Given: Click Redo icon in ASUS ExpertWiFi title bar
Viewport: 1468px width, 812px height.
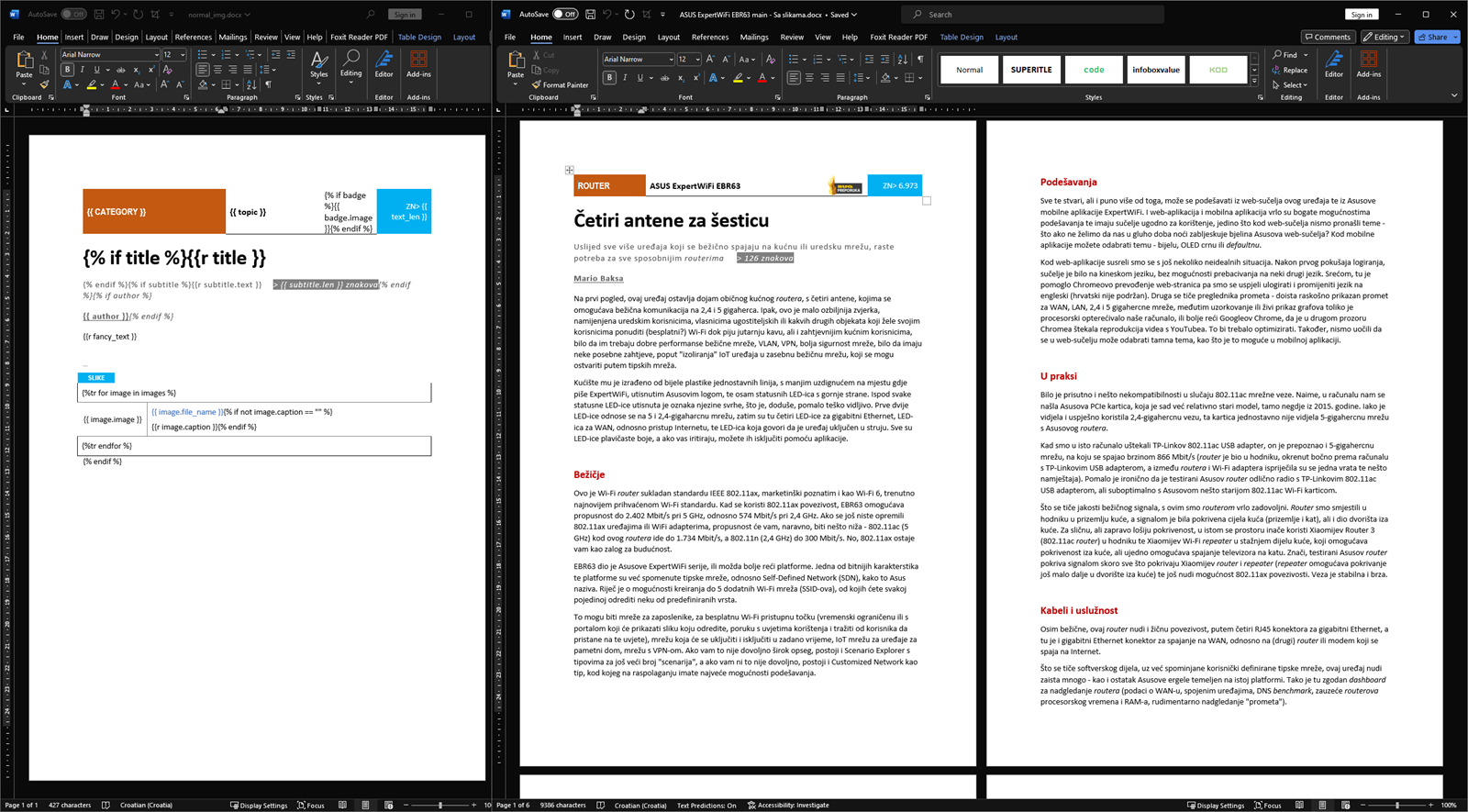Looking at the screenshot, I should pyautogui.click(x=629, y=15).
